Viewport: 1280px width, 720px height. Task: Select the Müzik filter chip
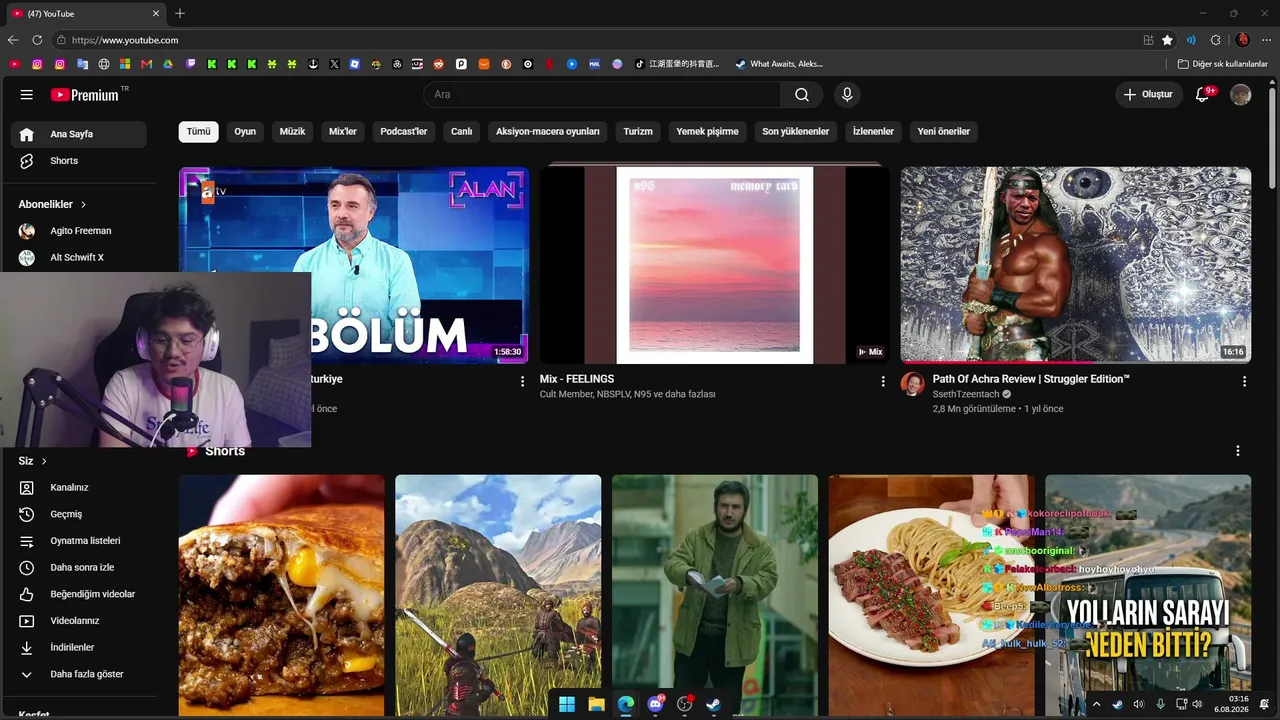[292, 131]
